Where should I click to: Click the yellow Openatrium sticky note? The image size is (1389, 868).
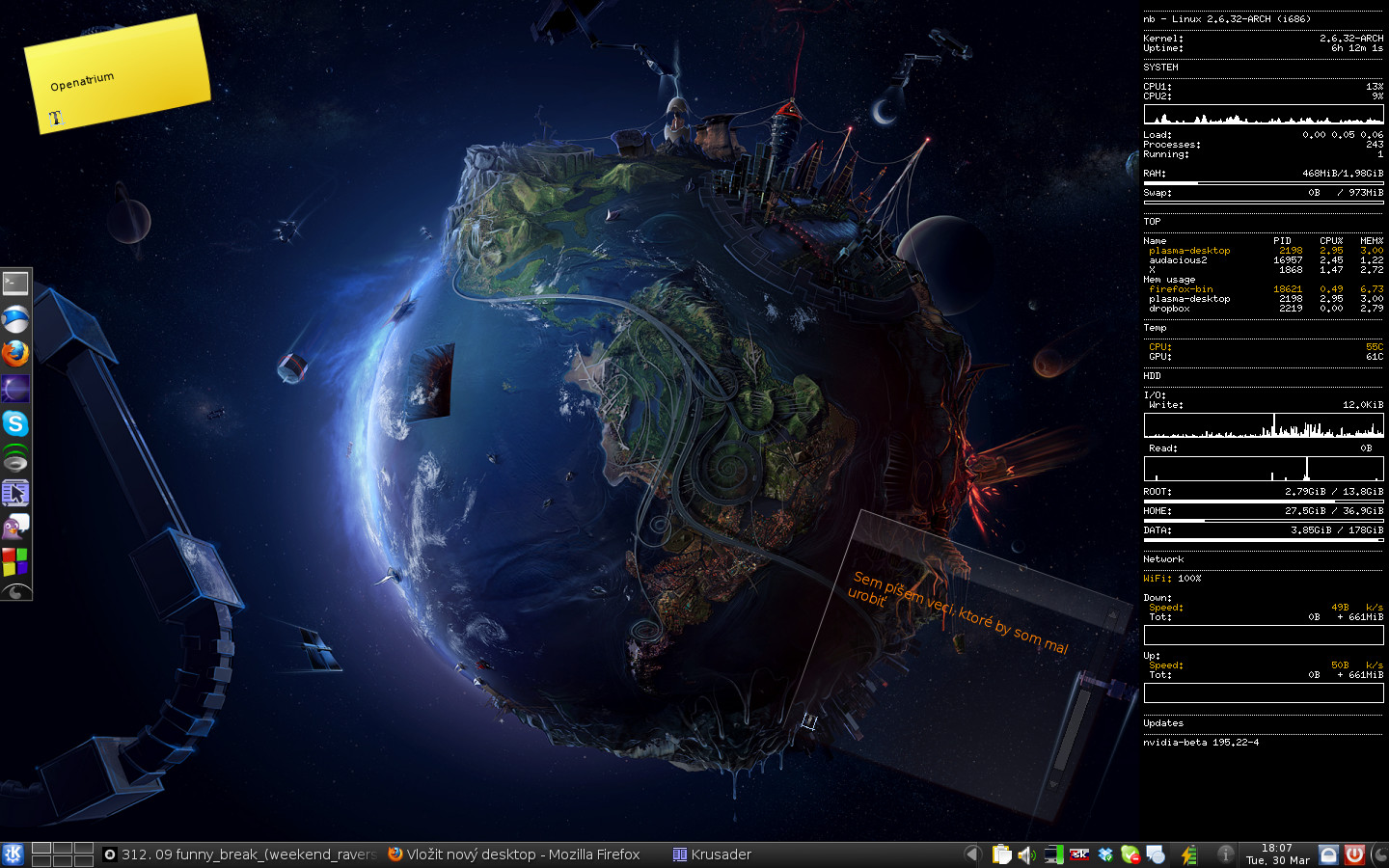(117, 75)
